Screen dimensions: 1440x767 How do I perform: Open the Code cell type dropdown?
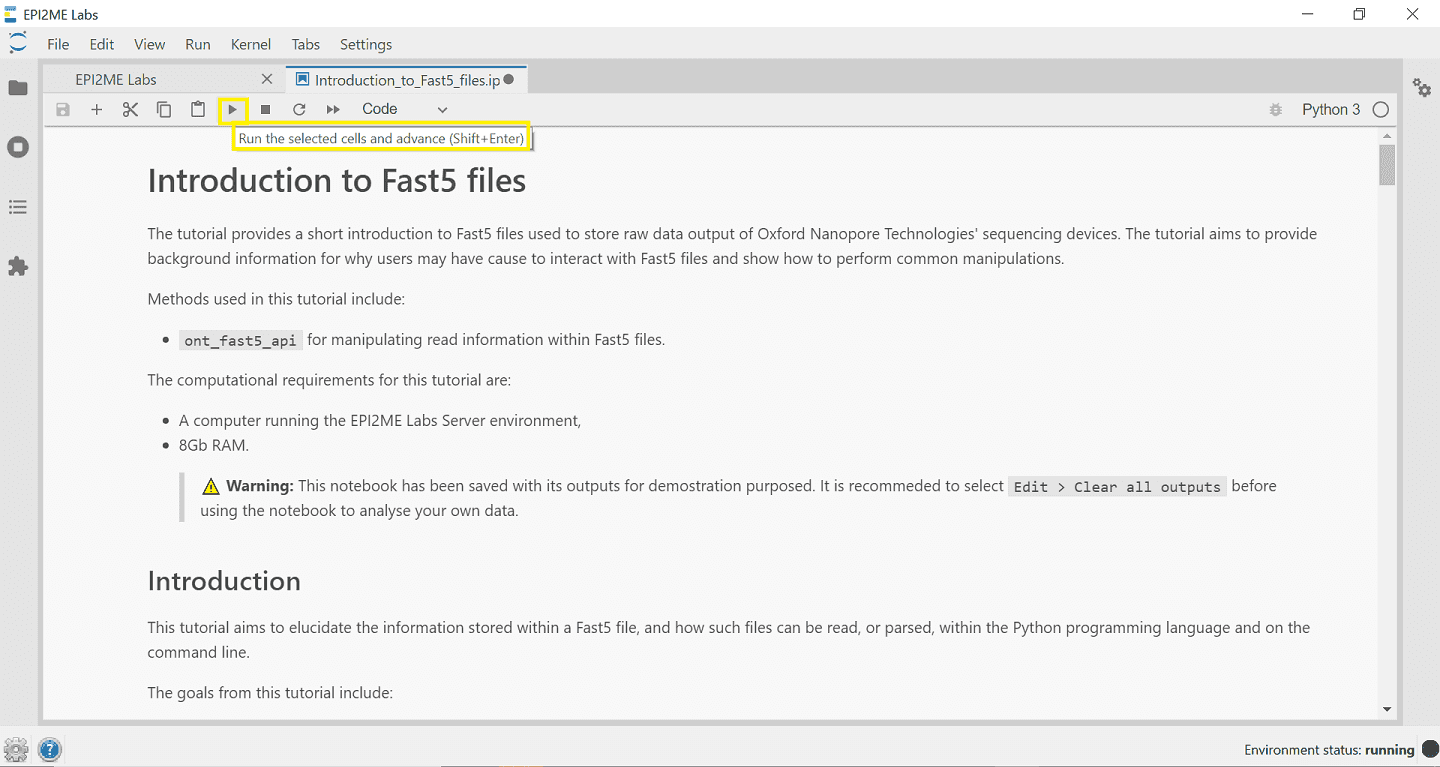(405, 109)
